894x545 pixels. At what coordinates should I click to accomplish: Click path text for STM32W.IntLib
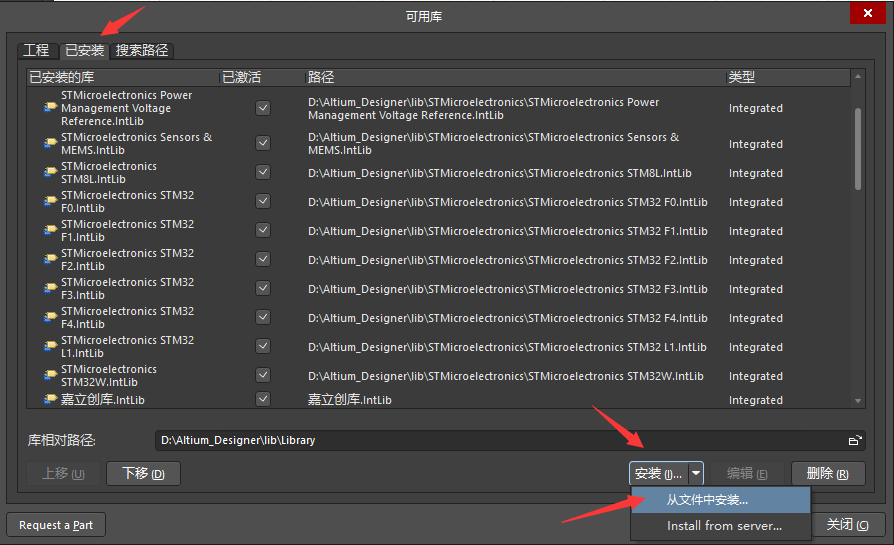pyautogui.click(x=506, y=376)
